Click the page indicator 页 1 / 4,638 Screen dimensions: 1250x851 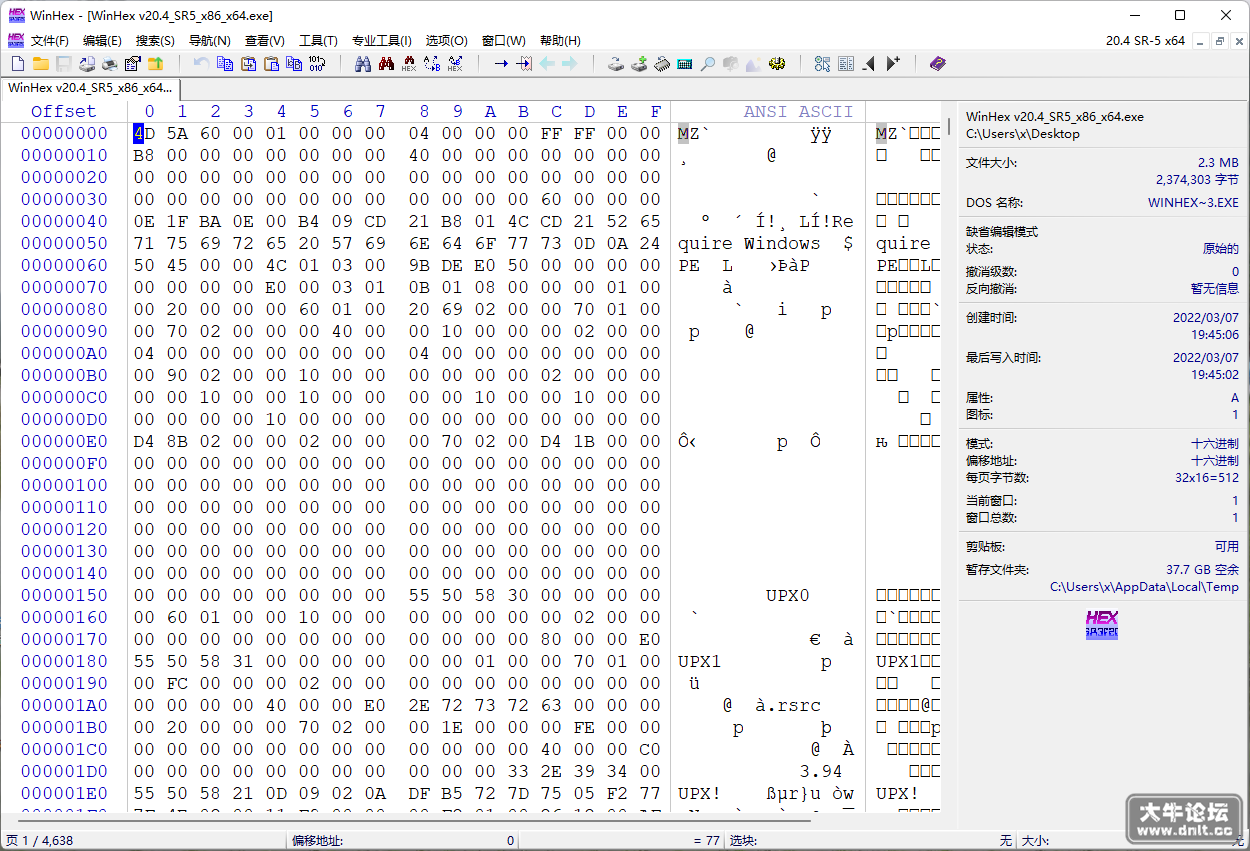[x=40, y=841]
